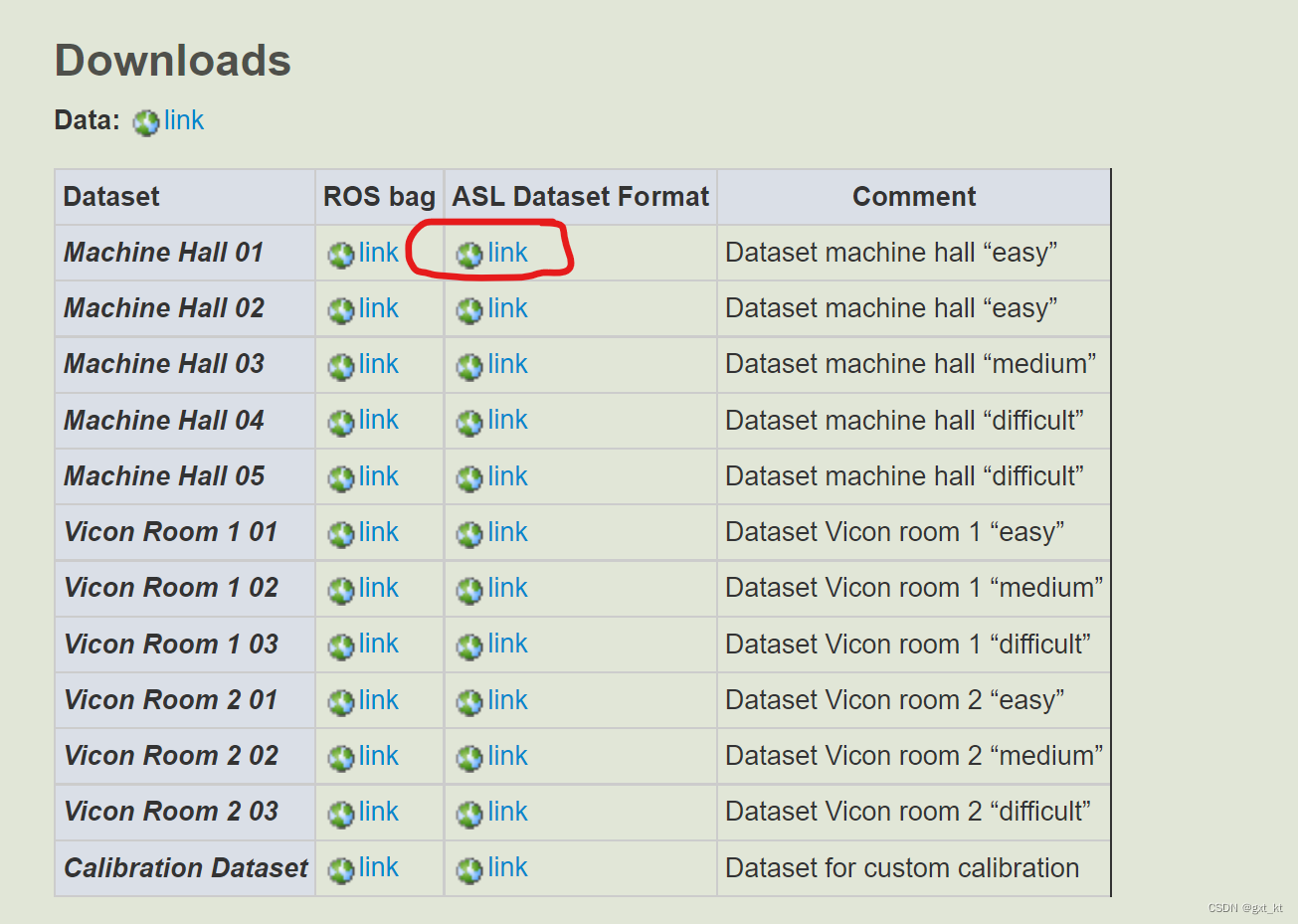1298x924 pixels.
Task: Click the 'Comment' column header
Action: click(914, 197)
